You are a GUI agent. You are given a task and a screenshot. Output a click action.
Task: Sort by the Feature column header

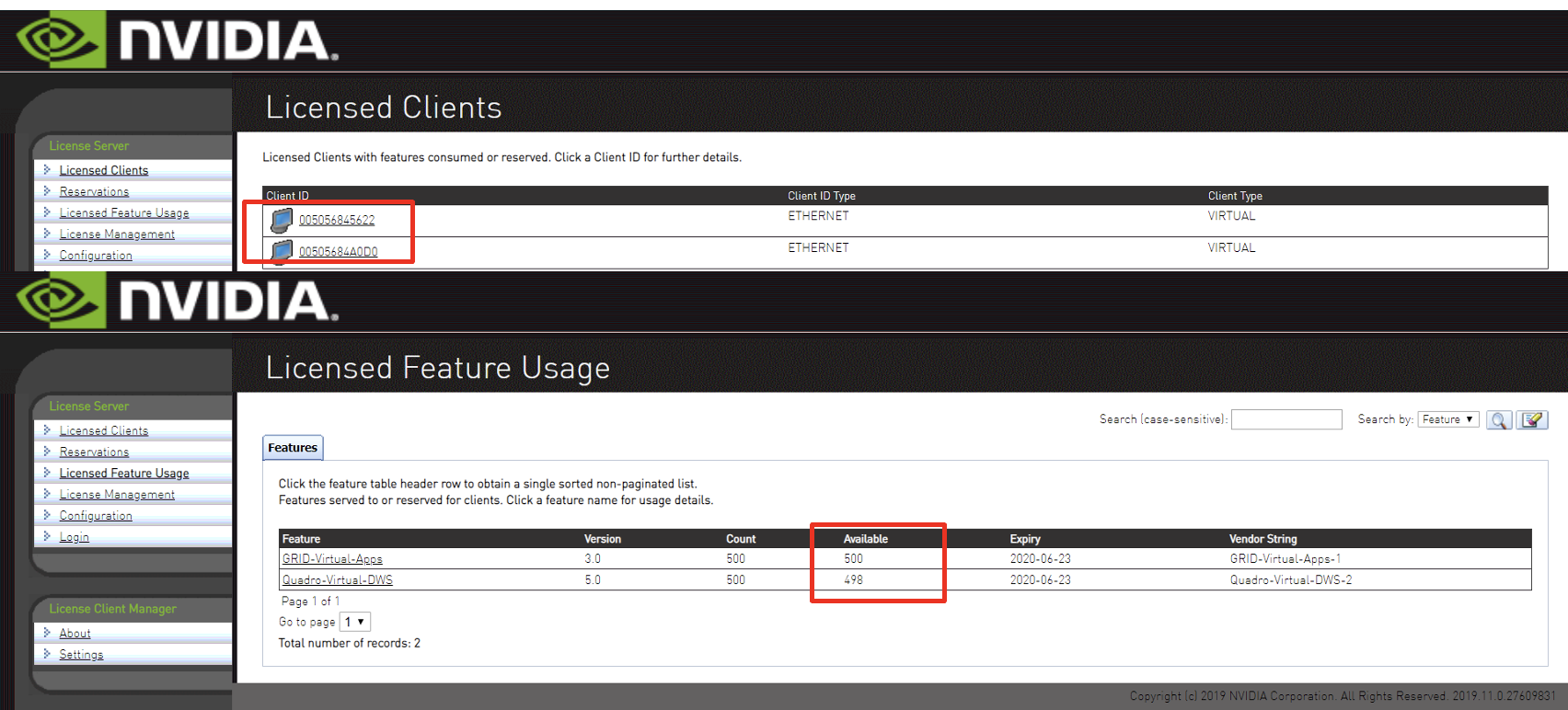pyautogui.click(x=301, y=539)
